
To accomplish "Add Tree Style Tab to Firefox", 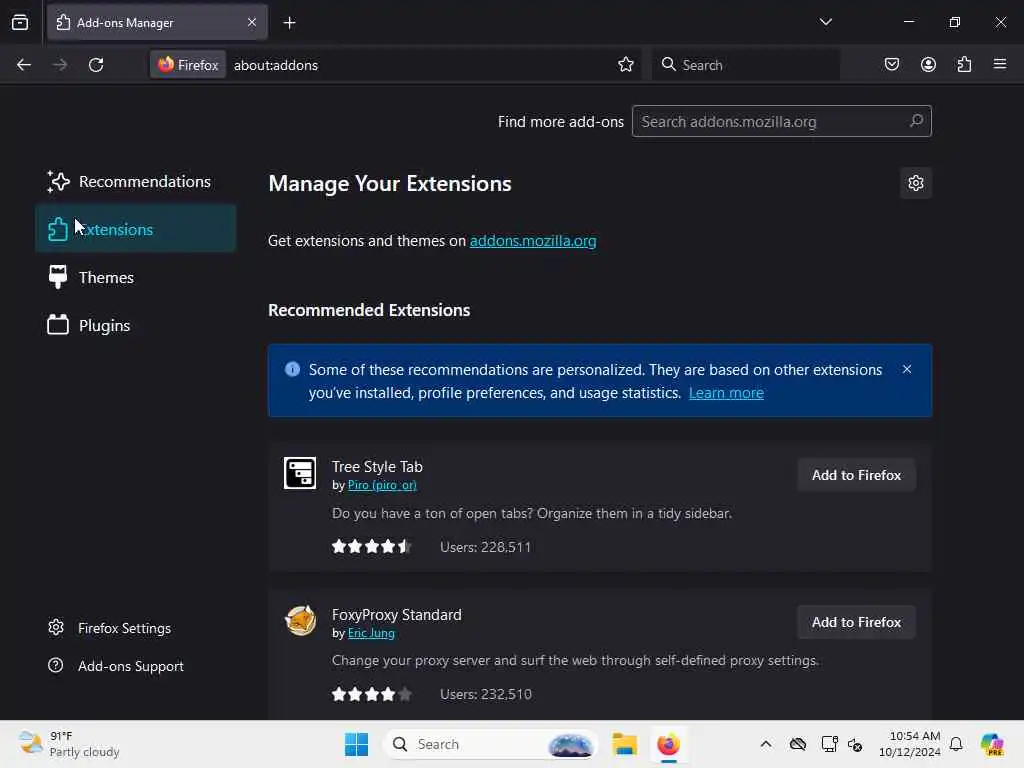I will pyautogui.click(x=856, y=475).
